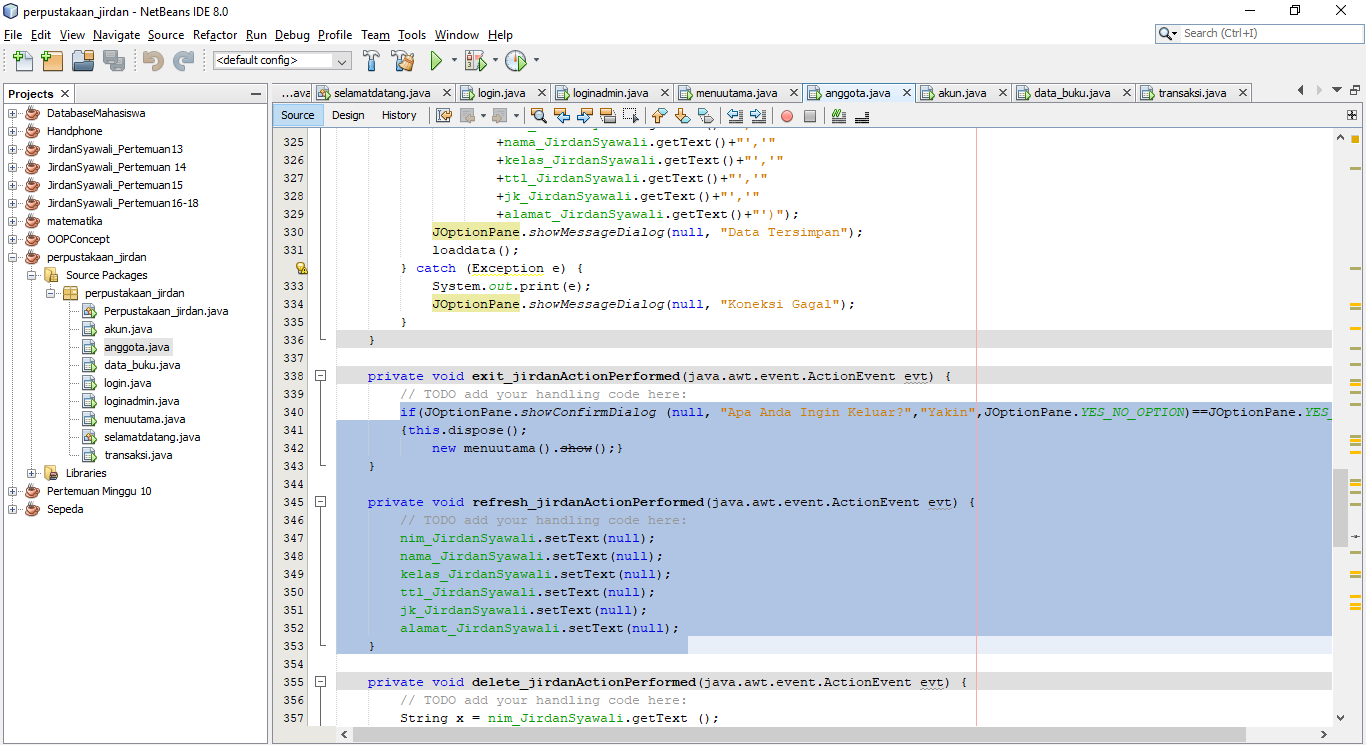
Task: Select the Run Project icon
Action: (x=438, y=60)
